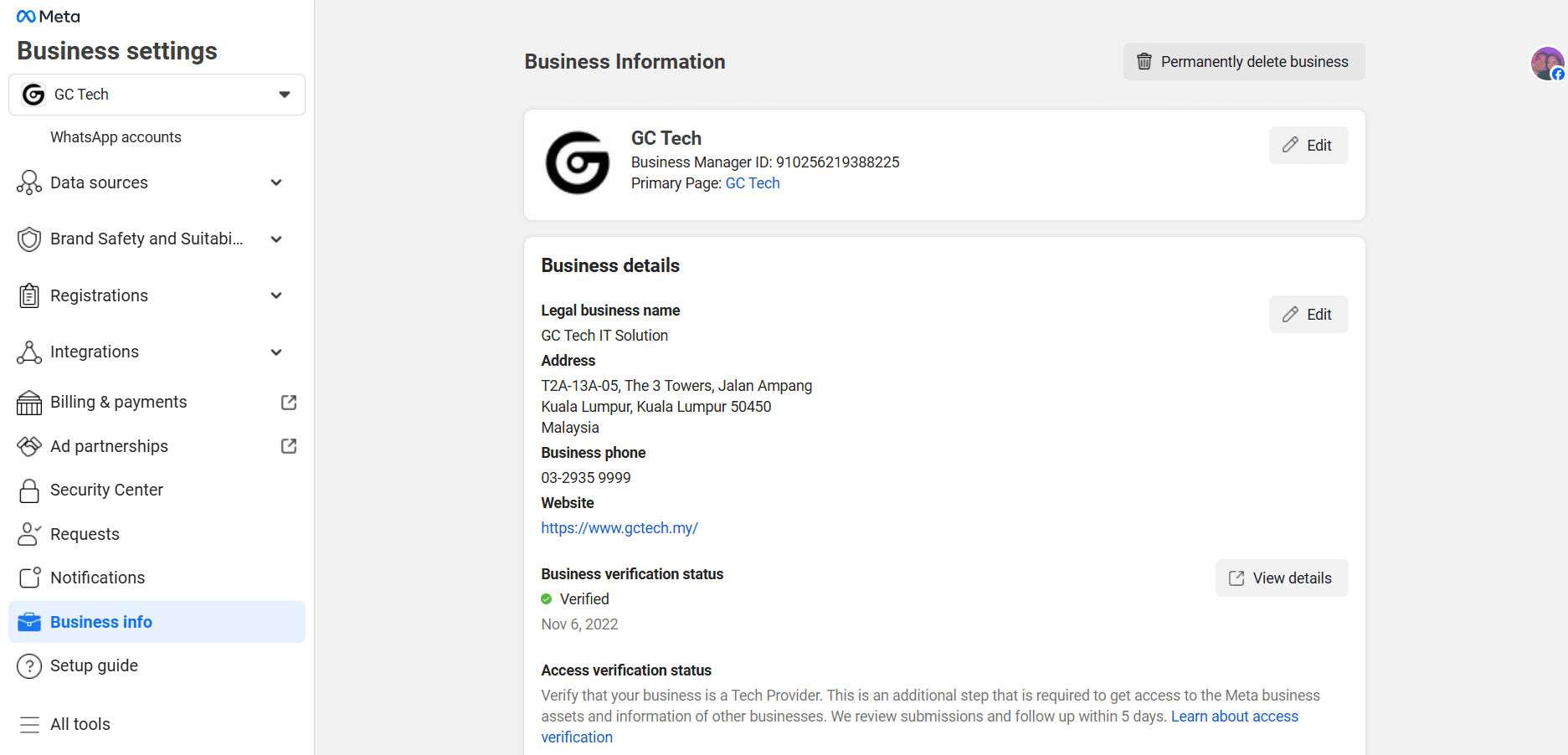Click the Billing & payments bank icon
This screenshot has height=755, width=1568.
tap(29, 403)
